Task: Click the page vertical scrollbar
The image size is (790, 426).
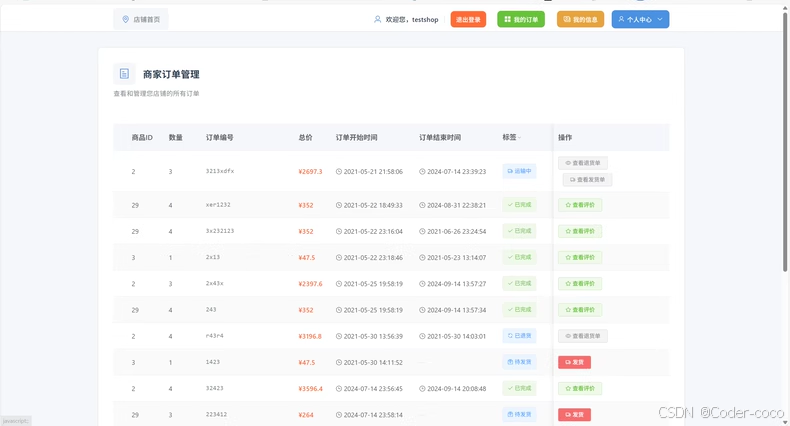Action: (x=785, y=141)
